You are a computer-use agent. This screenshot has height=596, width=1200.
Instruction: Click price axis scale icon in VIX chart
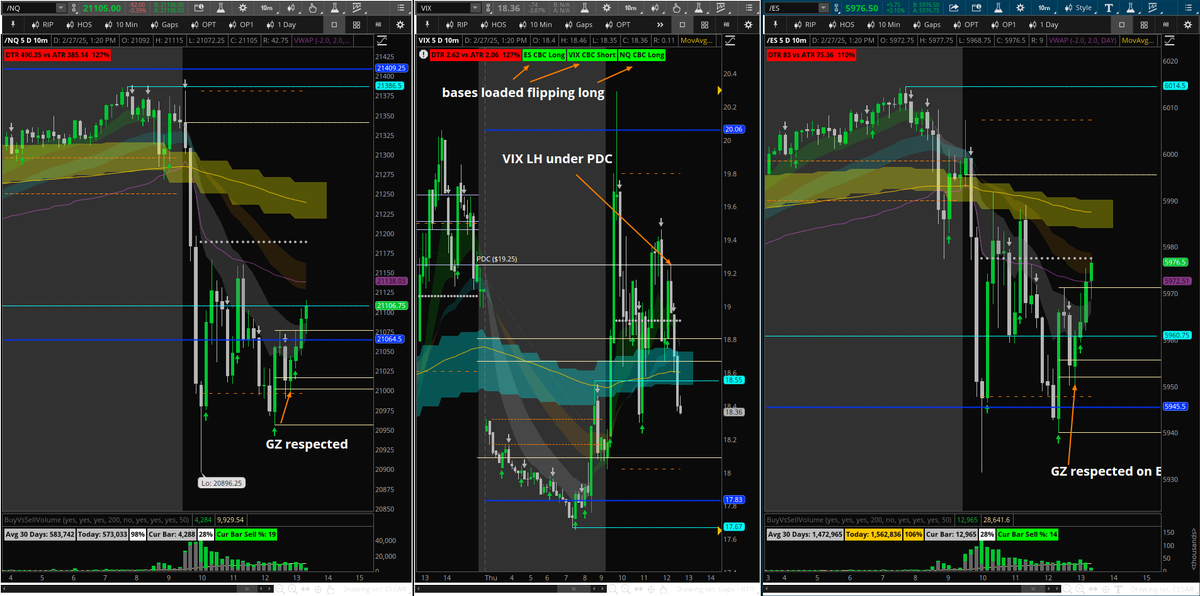(730, 41)
